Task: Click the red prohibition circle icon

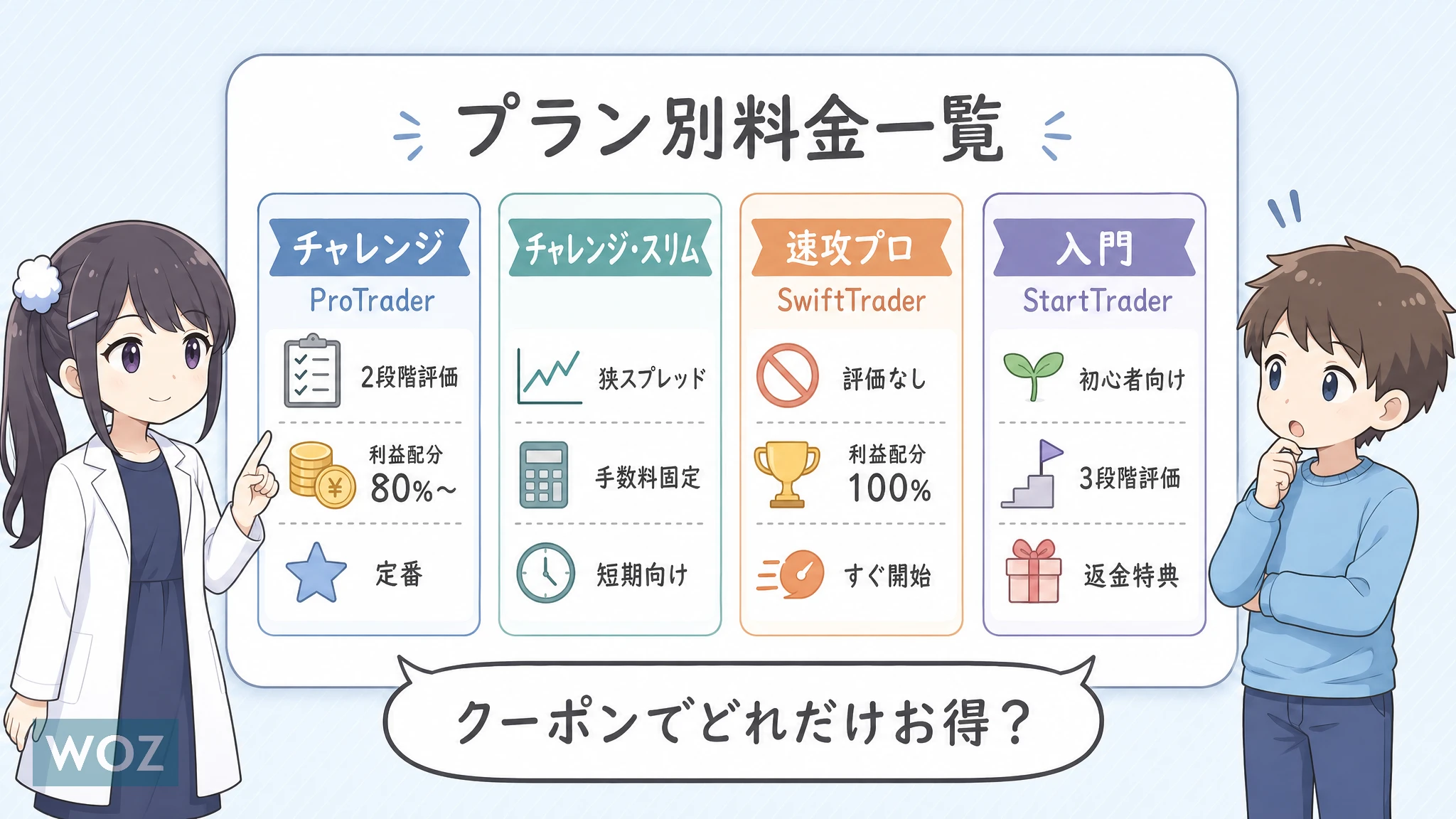Action: pyautogui.click(x=787, y=375)
